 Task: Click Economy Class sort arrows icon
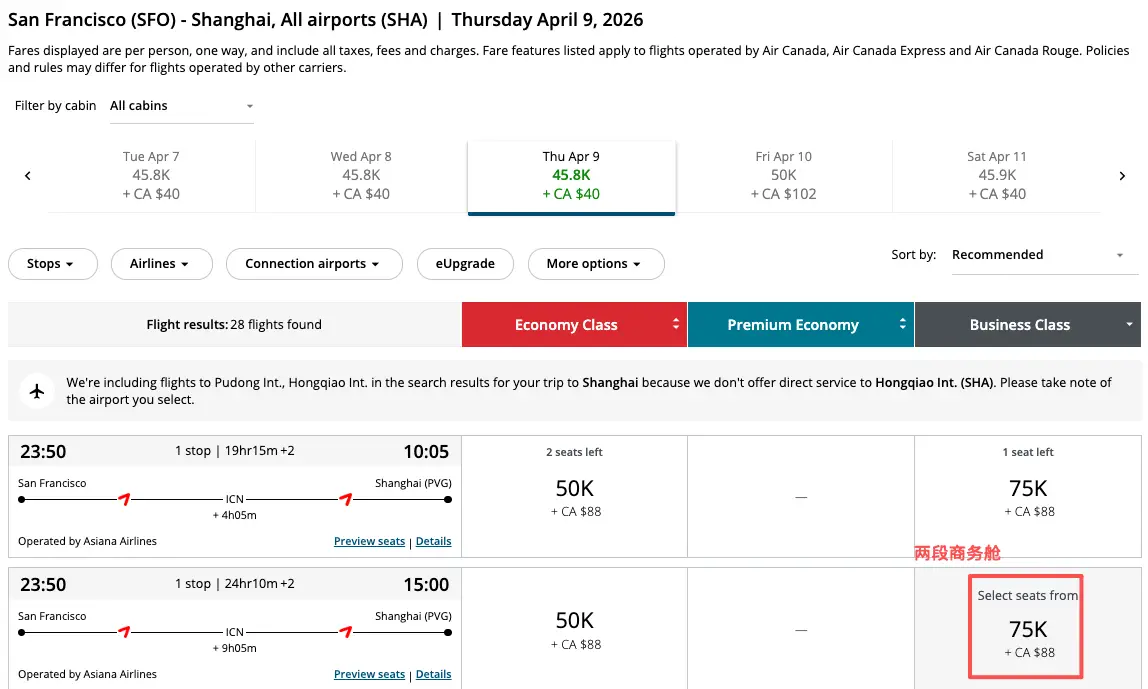[x=676, y=325]
